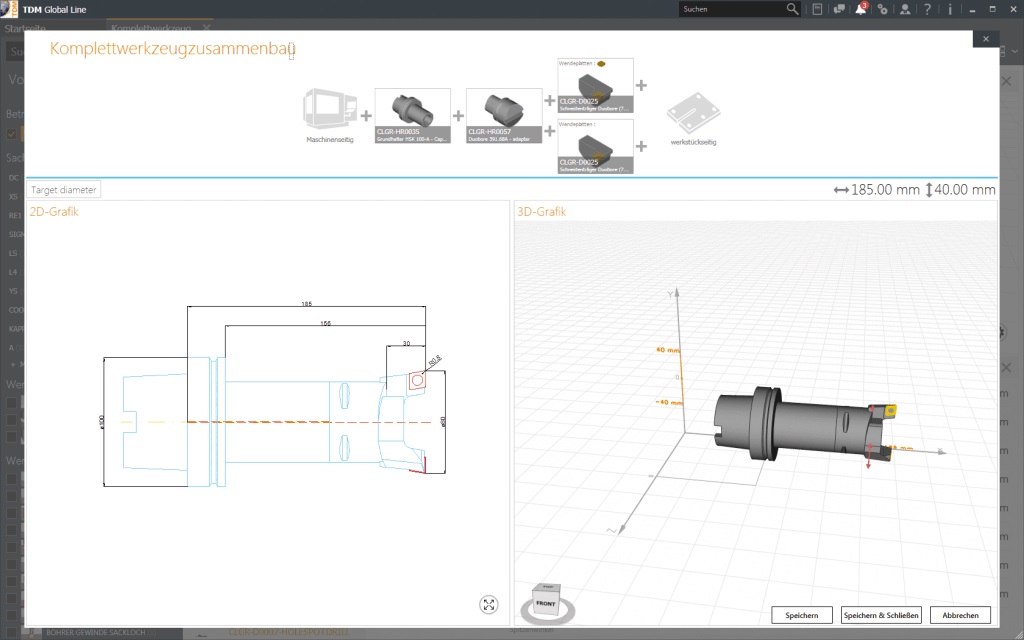The width and height of the screenshot is (1024, 640).
Task: Click the 40.00 mm diameter value
Action: coord(965,190)
